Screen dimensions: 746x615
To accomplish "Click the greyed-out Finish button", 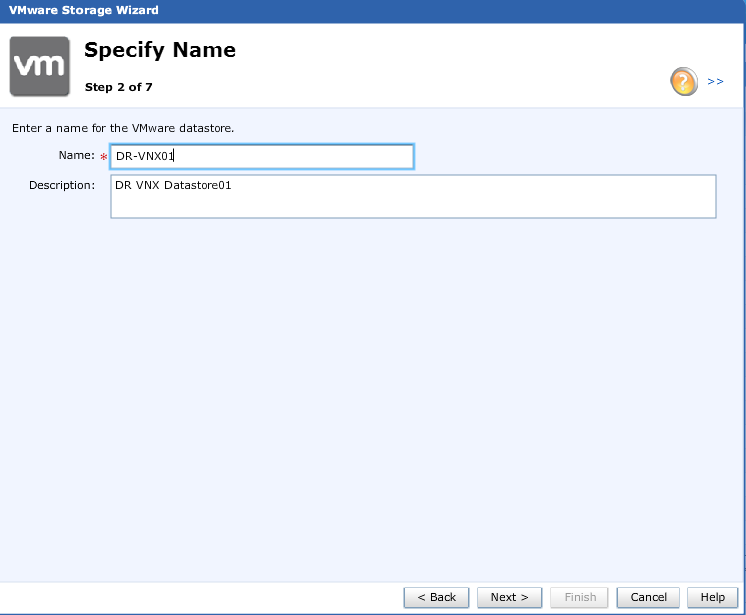I will click(x=580, y=597).
